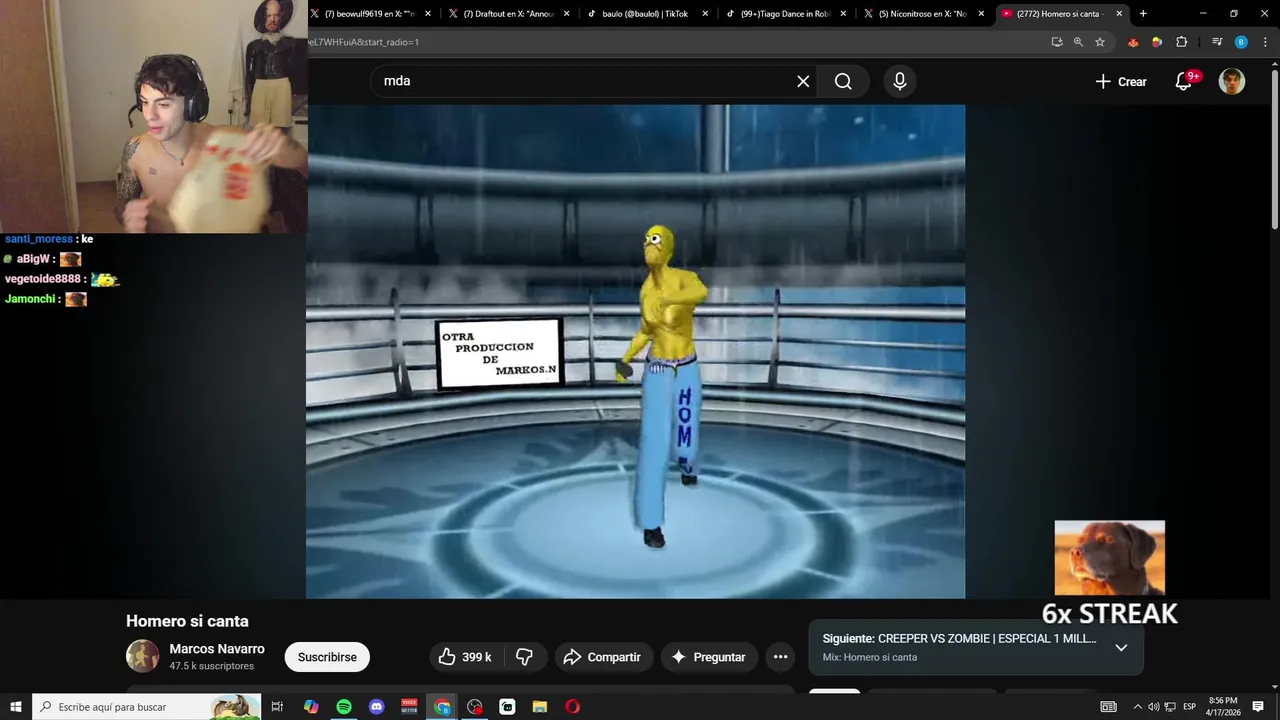Viewport: 1280px width, 720px height.
Task: Click the video player area
Action: (x=636, y=352)
